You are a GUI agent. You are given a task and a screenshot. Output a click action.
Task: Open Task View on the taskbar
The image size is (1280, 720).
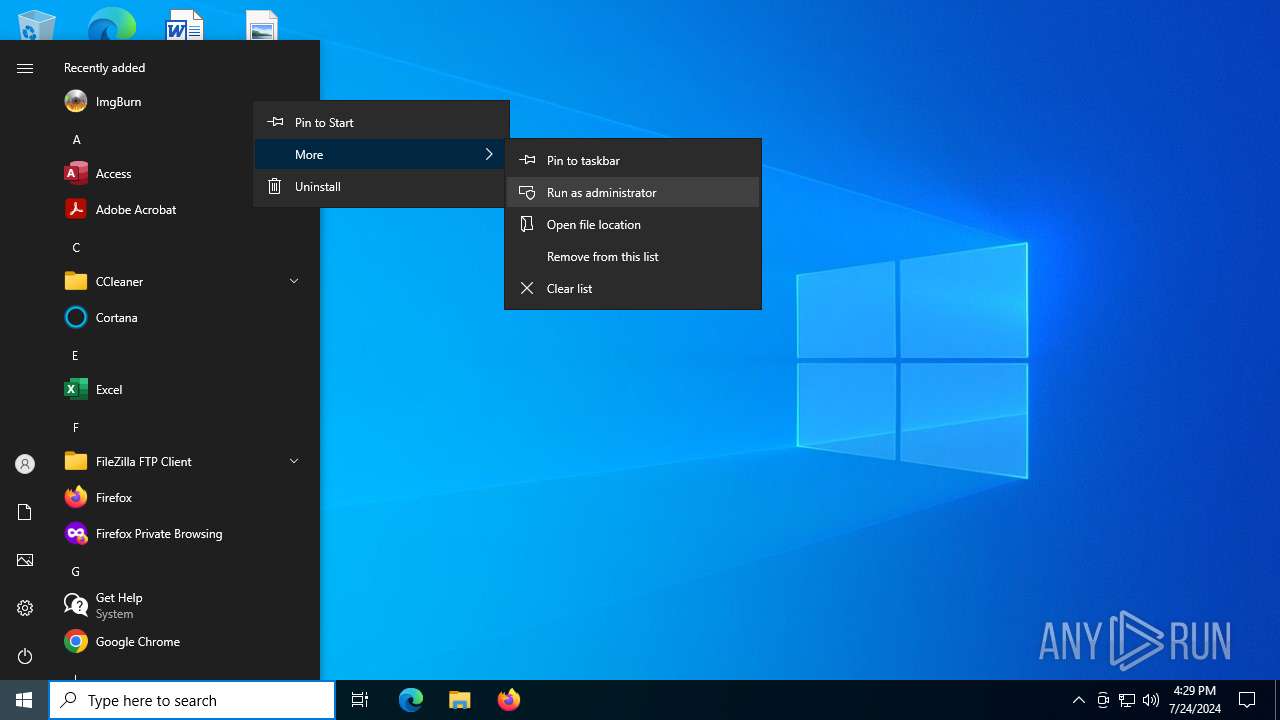pos(360,700)
